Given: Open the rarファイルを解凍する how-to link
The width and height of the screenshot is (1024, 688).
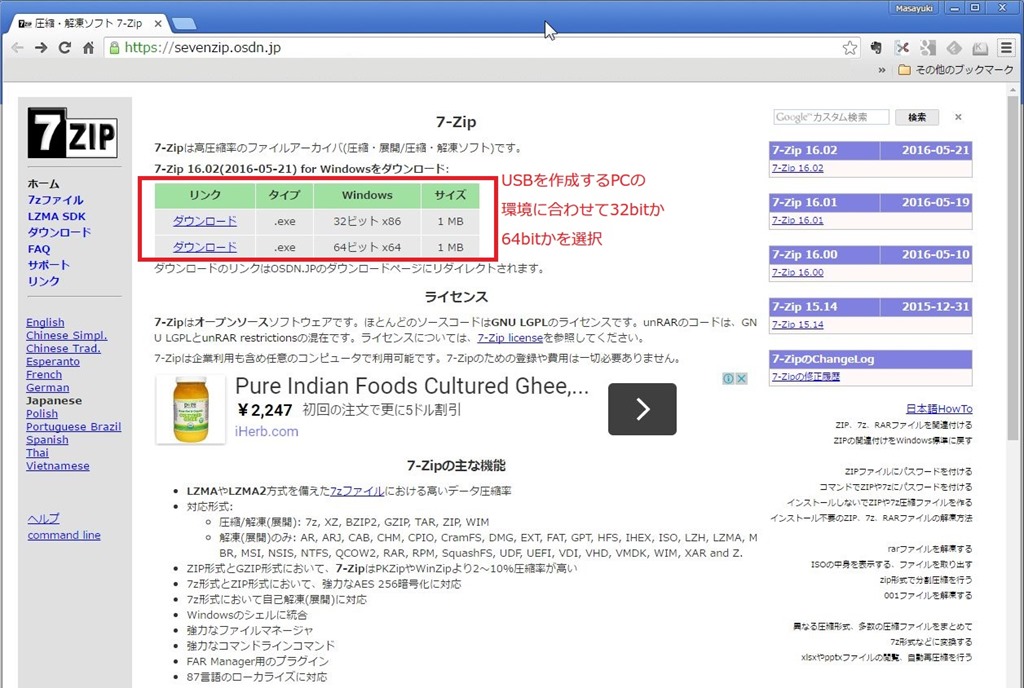Looking at the screenshot, I should point(930,549).
